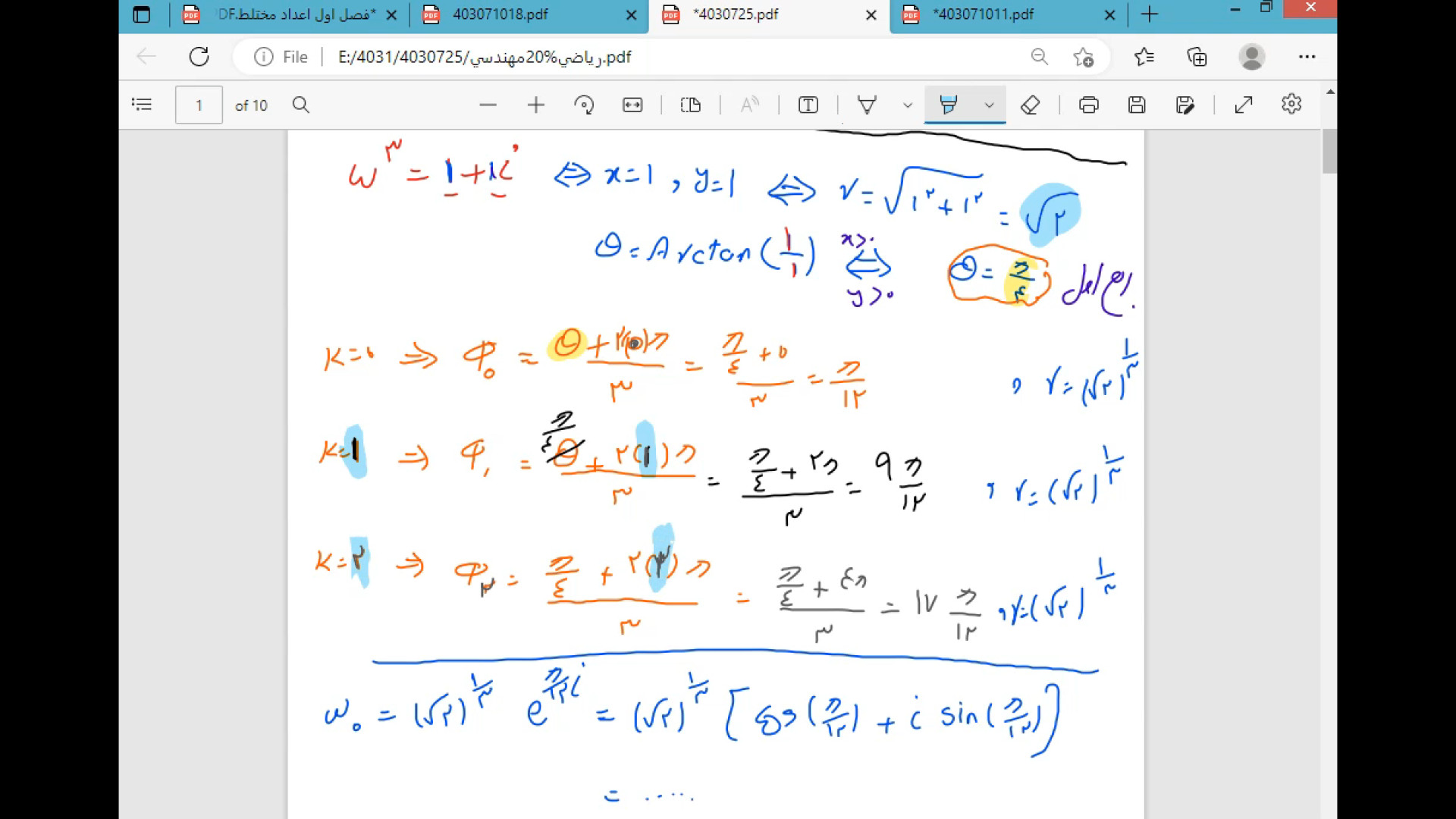Select the Add text tool
The height and width of the screenshot is (819, 1456).
tap(808, 105)
